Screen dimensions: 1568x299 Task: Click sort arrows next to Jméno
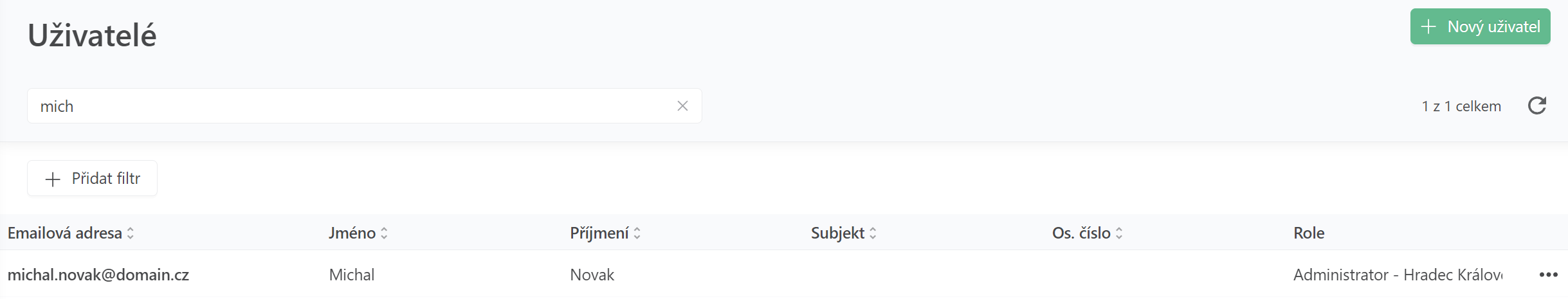pos(384,233)
